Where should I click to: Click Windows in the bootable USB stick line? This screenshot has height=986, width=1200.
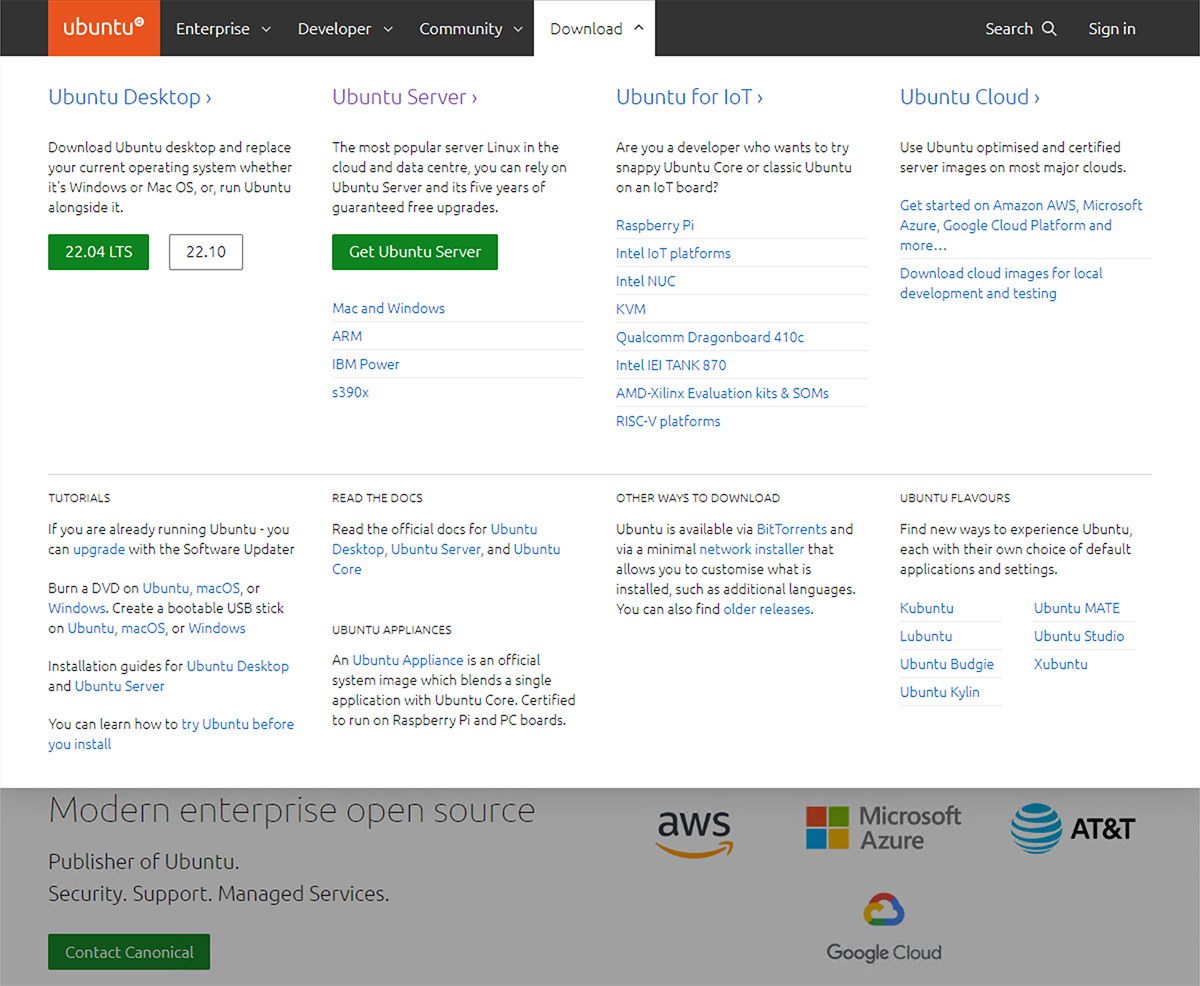pos(217,628)
